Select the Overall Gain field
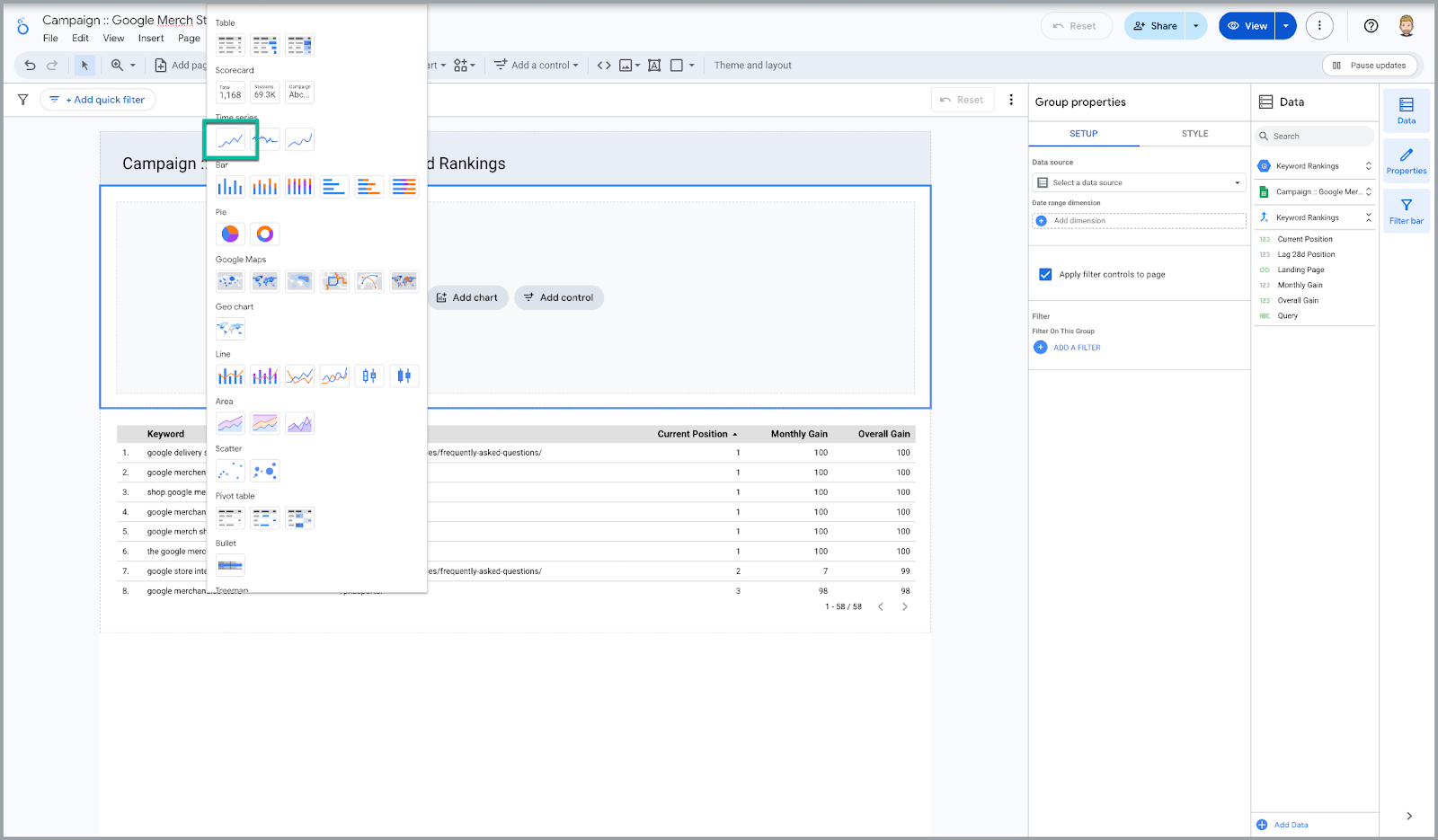Screen dimensions: 1438x840 (x=1298, y=300)
